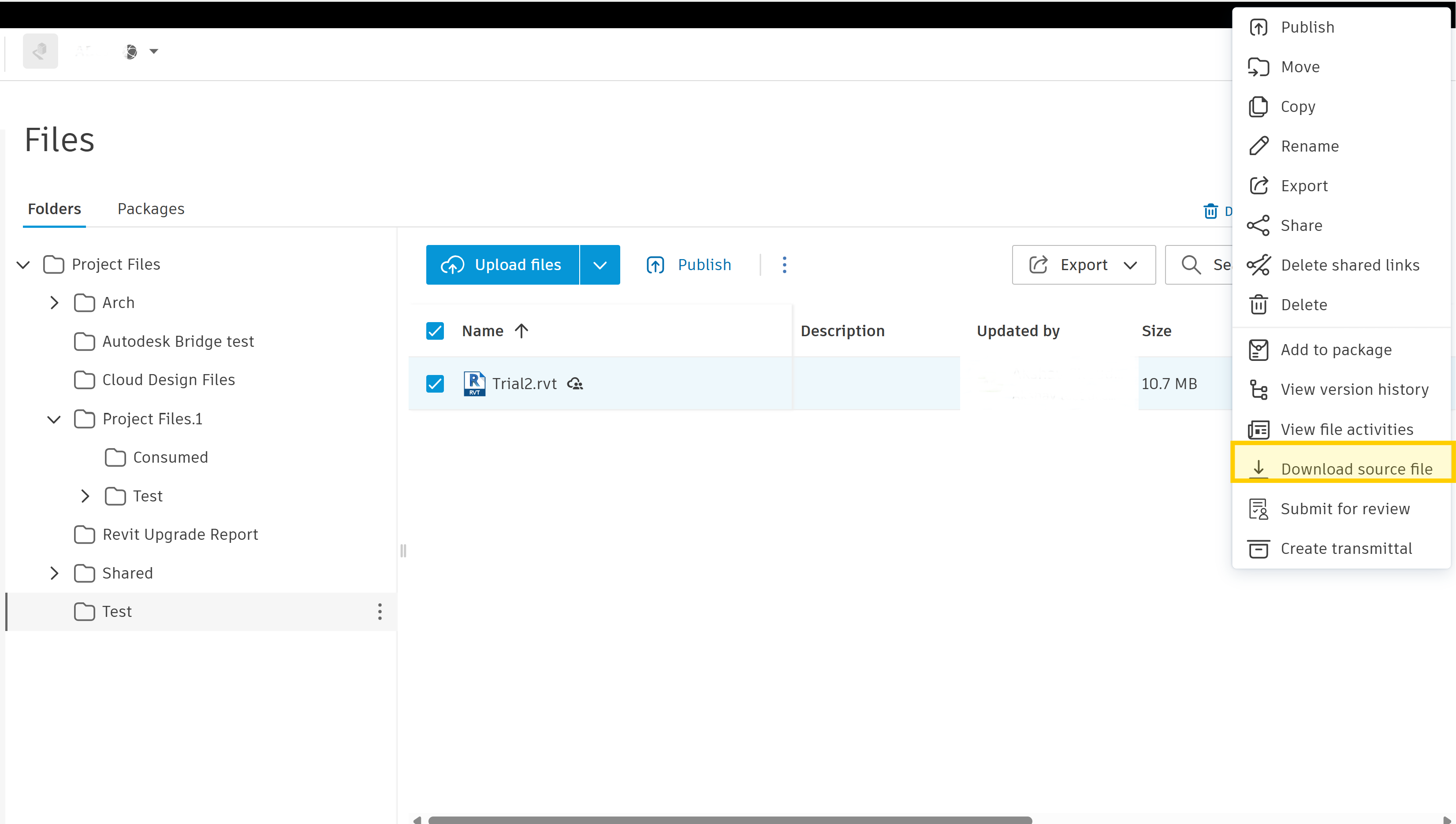
Task: Click the horizontal scrollbar at bottom
Action: point(730,820)
